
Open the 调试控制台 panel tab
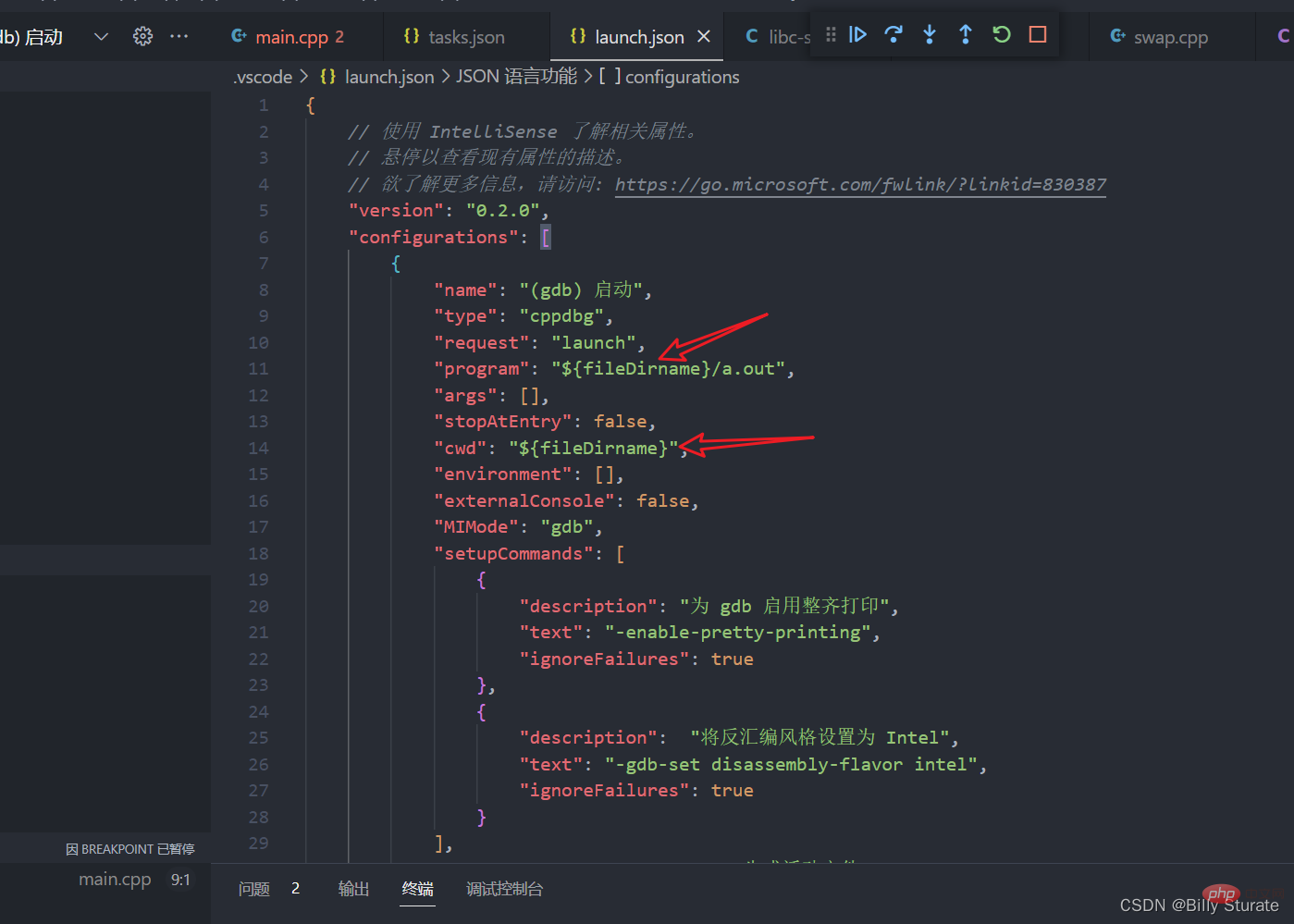[504, 889]
